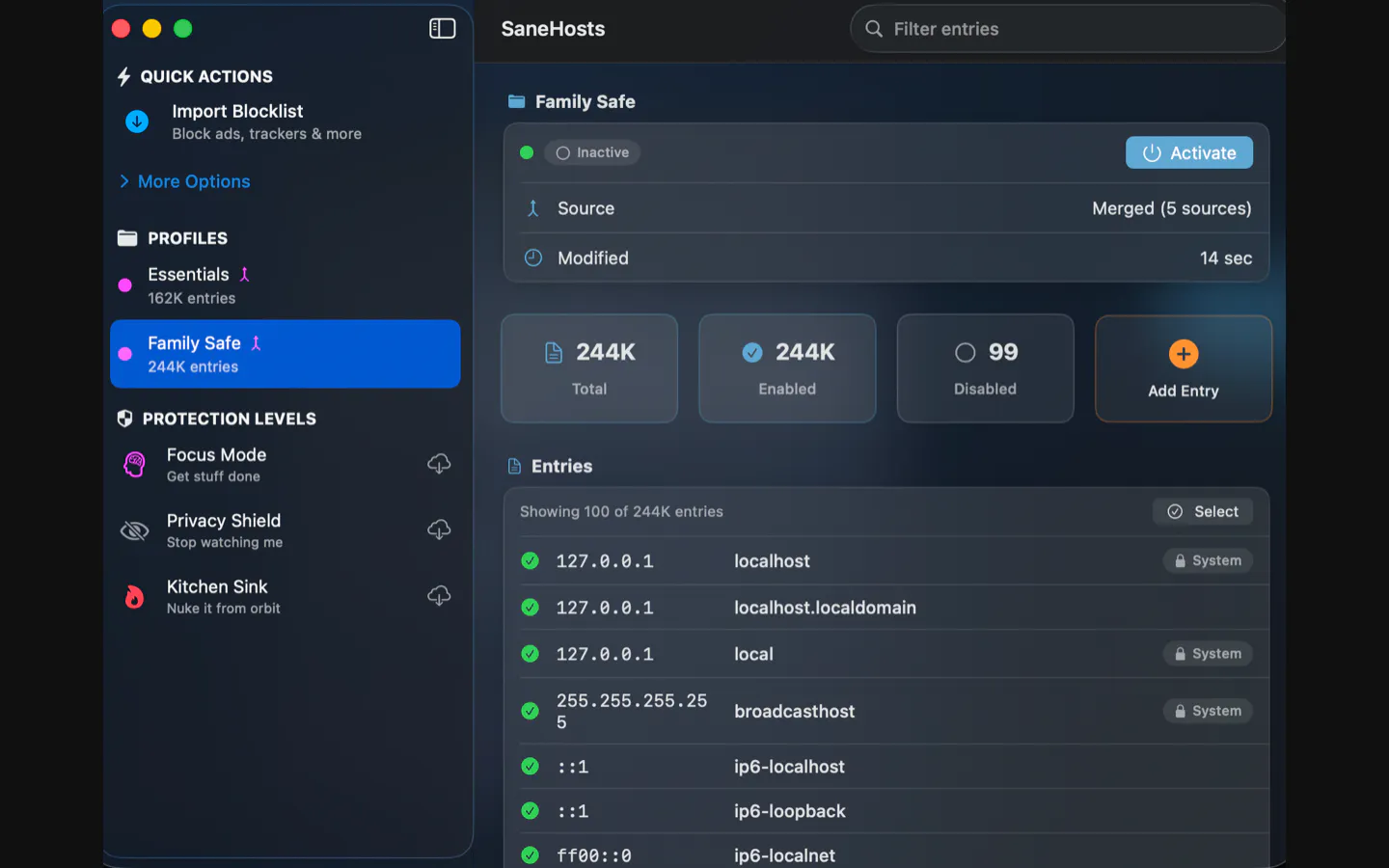Click the SaneHosts window title
This screenshot has width=1389, height=868.
[x=553, y=29]
